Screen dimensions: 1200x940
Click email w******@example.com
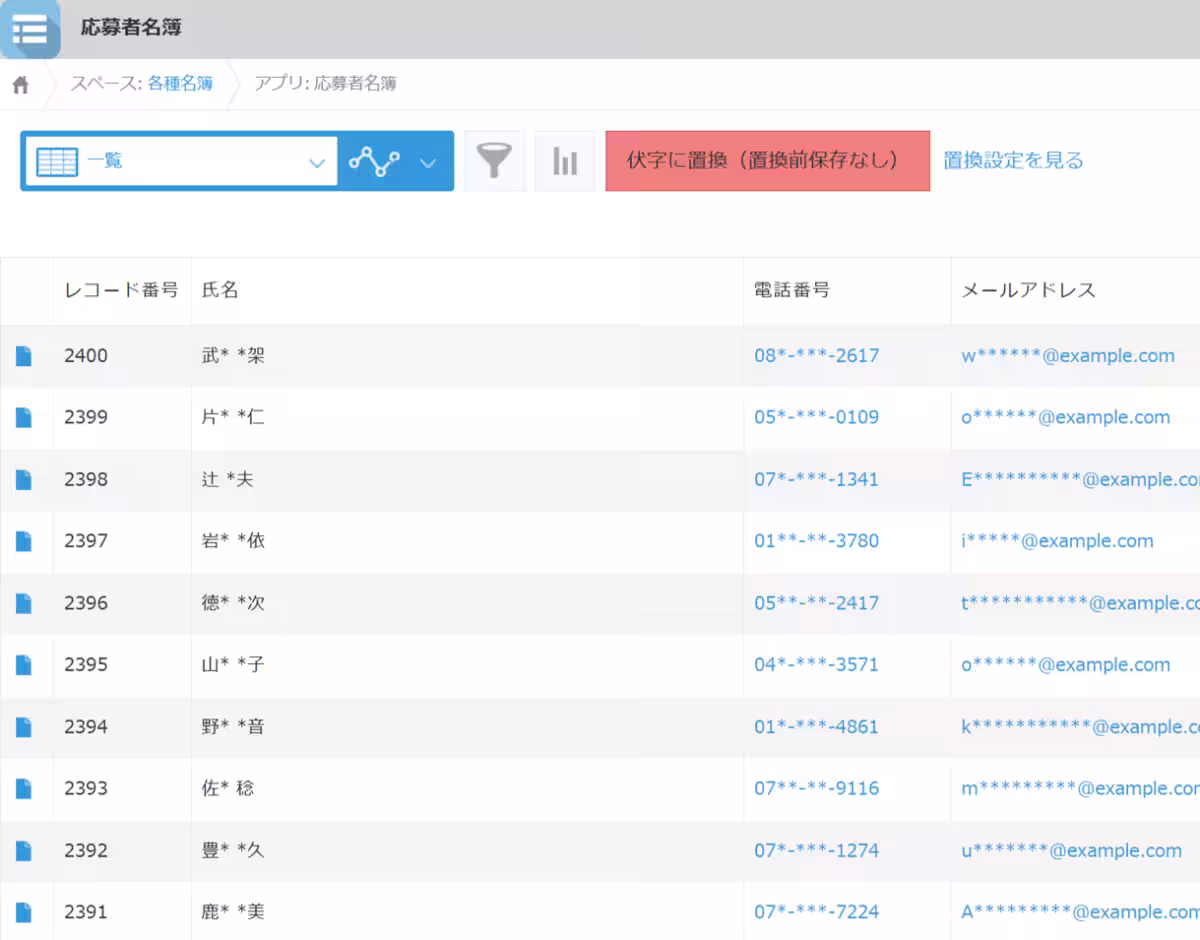1067,356
